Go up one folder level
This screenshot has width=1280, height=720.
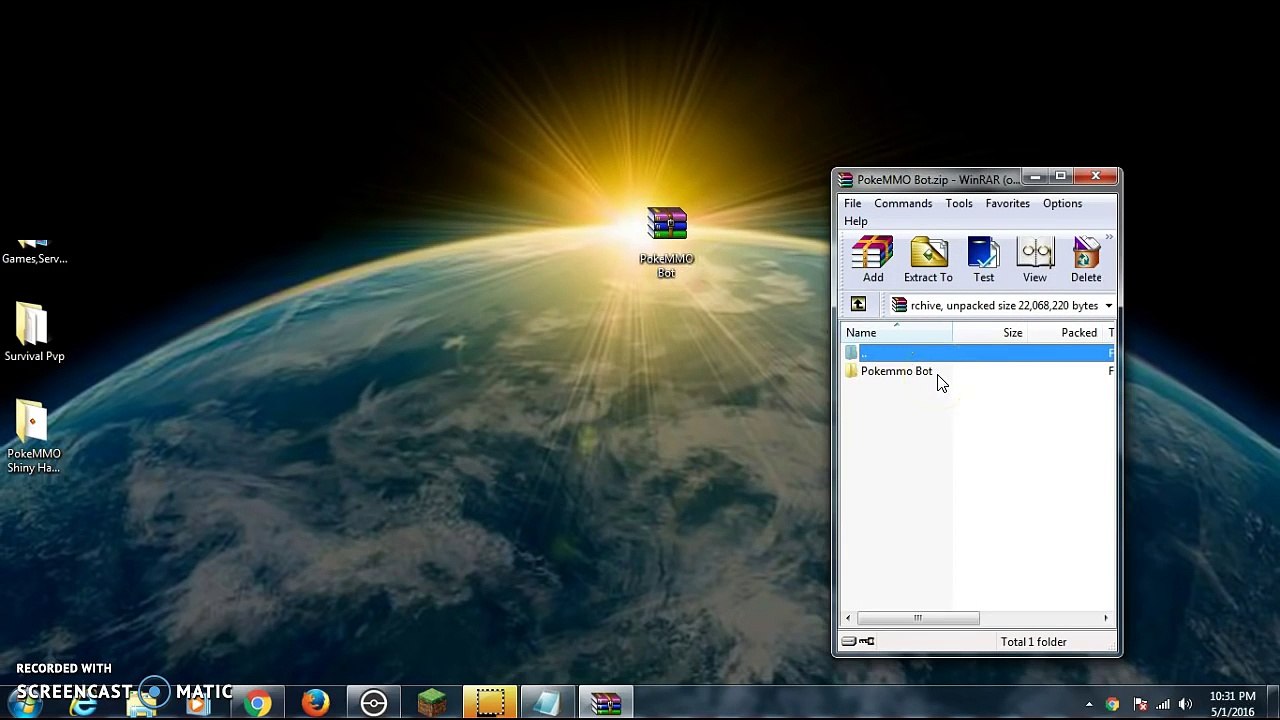(x=858, y=305)
